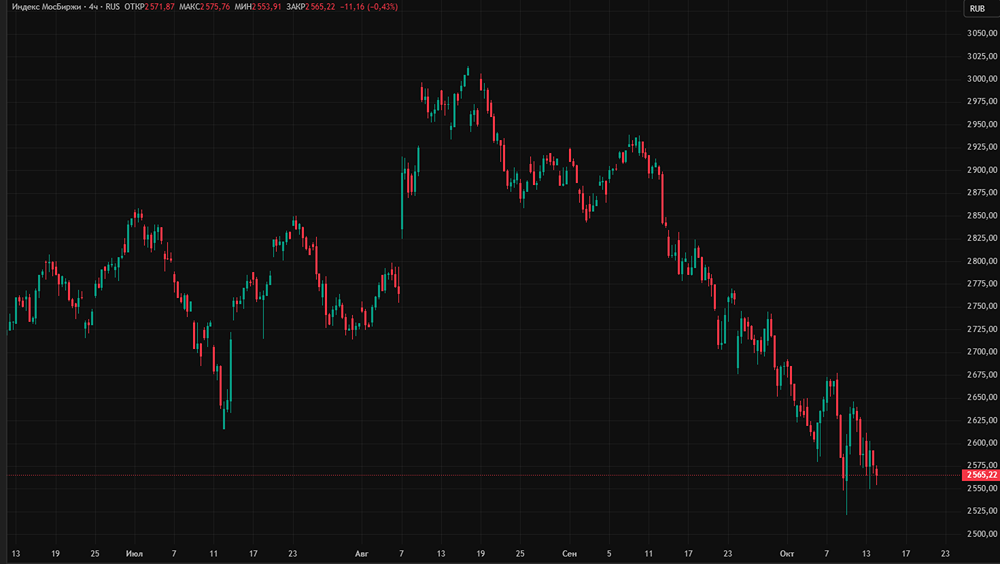Click the 3000,00 price axis label

pyautogui.click(x=982, y=79)
